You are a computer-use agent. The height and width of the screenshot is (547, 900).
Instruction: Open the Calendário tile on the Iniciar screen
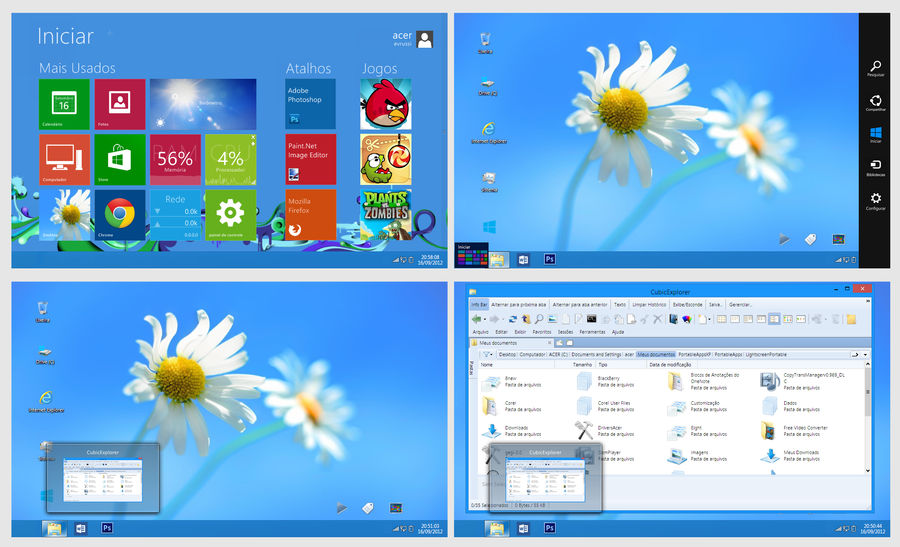pos(64,104)
